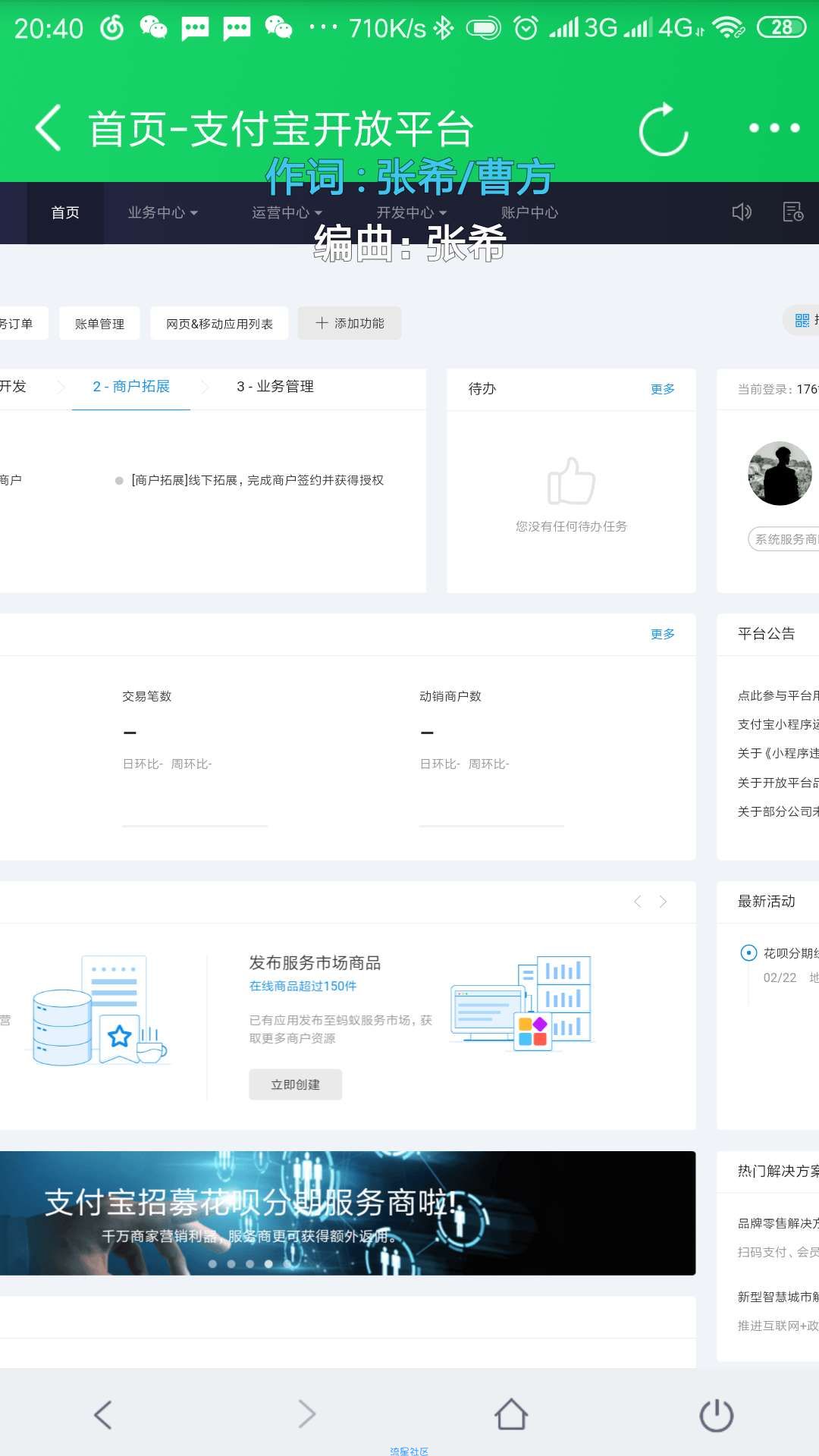
Task: Click the 系统服务商 tag under the avatar
Action: pyautogui.click(x=784, y=539)
